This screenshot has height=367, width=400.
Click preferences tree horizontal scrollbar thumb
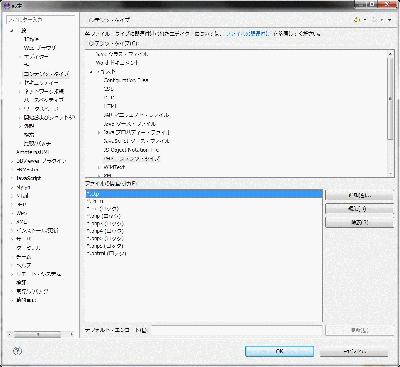[x=37, y=334]
